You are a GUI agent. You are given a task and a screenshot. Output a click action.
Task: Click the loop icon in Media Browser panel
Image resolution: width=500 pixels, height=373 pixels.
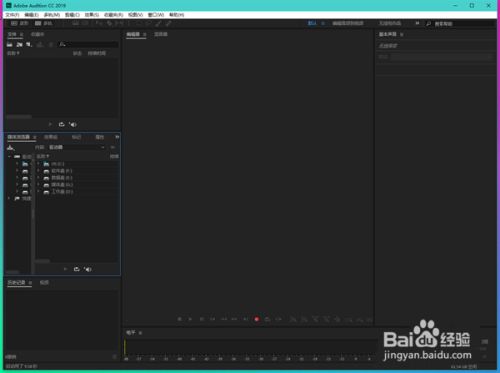77,269
